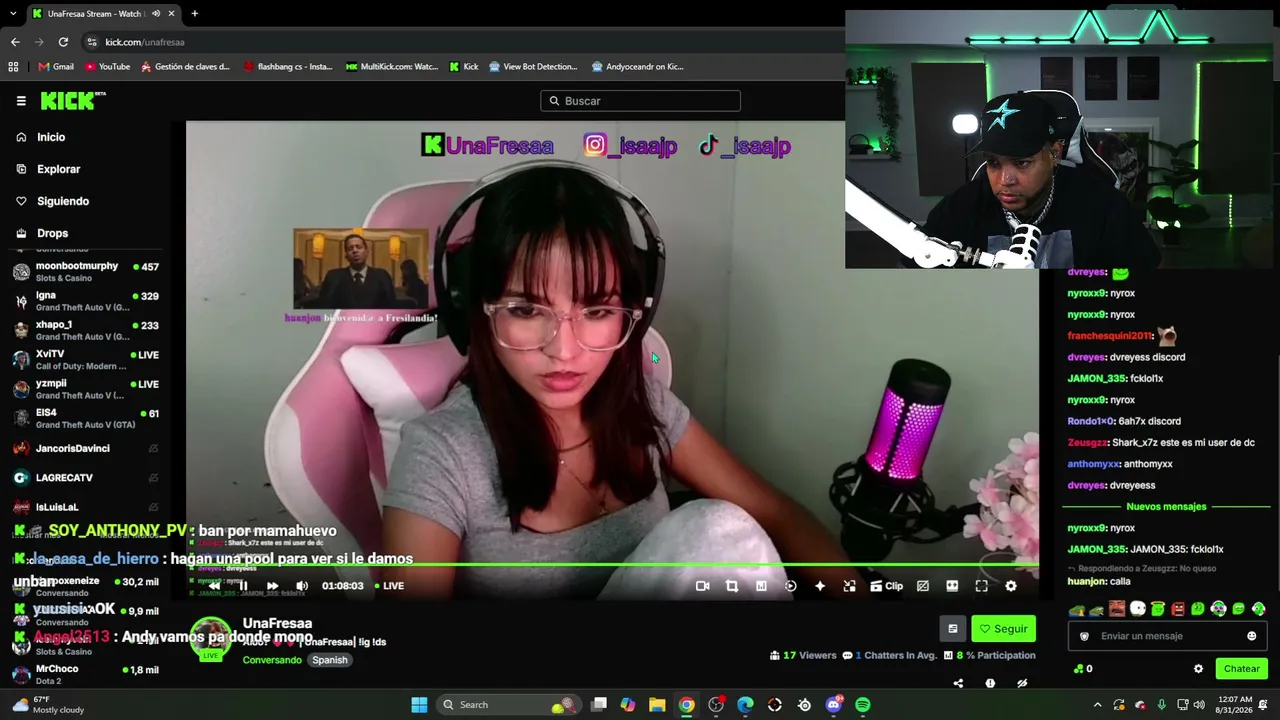Image resolution: width=1280 pixels, height=720 pixels.
Task: Click the sparkle icon in player controls
Action: (x=820, y=586)
